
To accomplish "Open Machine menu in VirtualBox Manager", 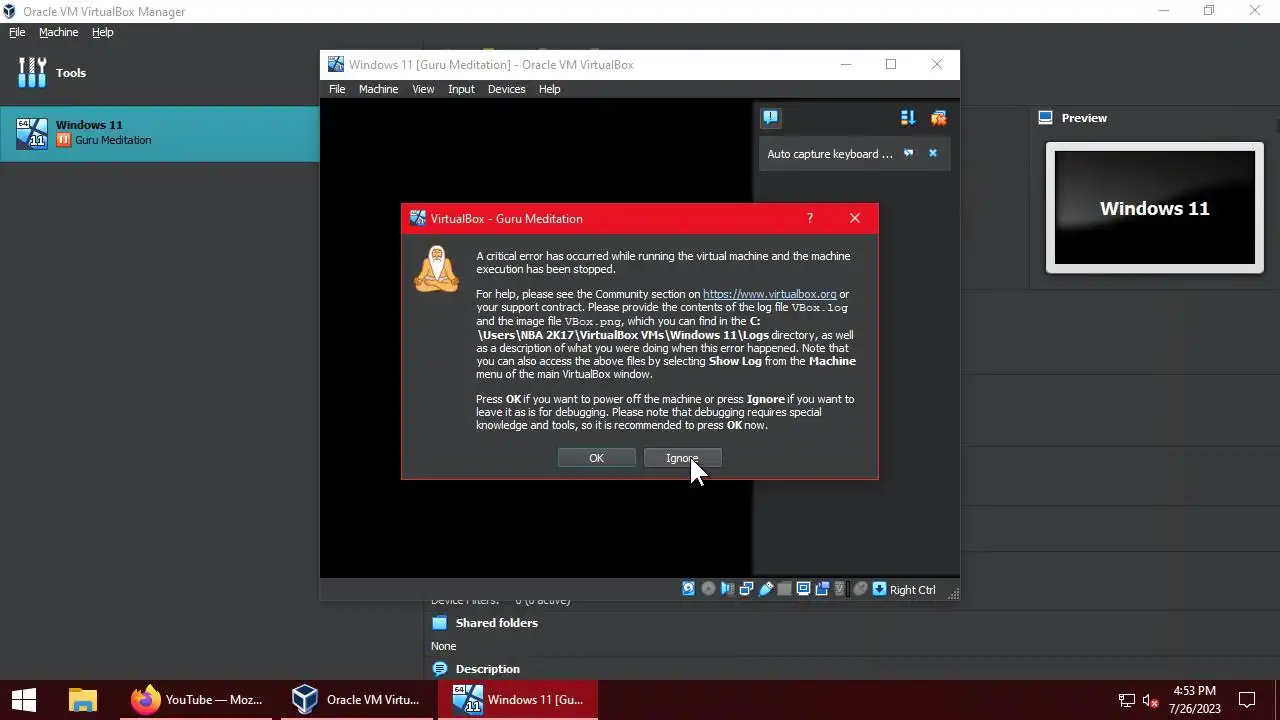I will (x=58, y=32).
